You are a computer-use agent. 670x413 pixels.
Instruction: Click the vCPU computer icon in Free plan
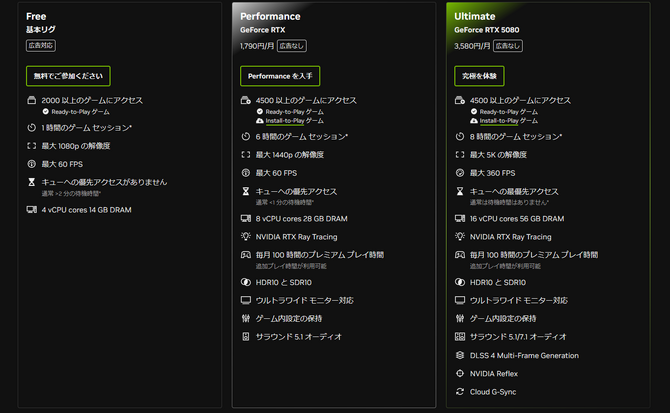pos(32,210)
